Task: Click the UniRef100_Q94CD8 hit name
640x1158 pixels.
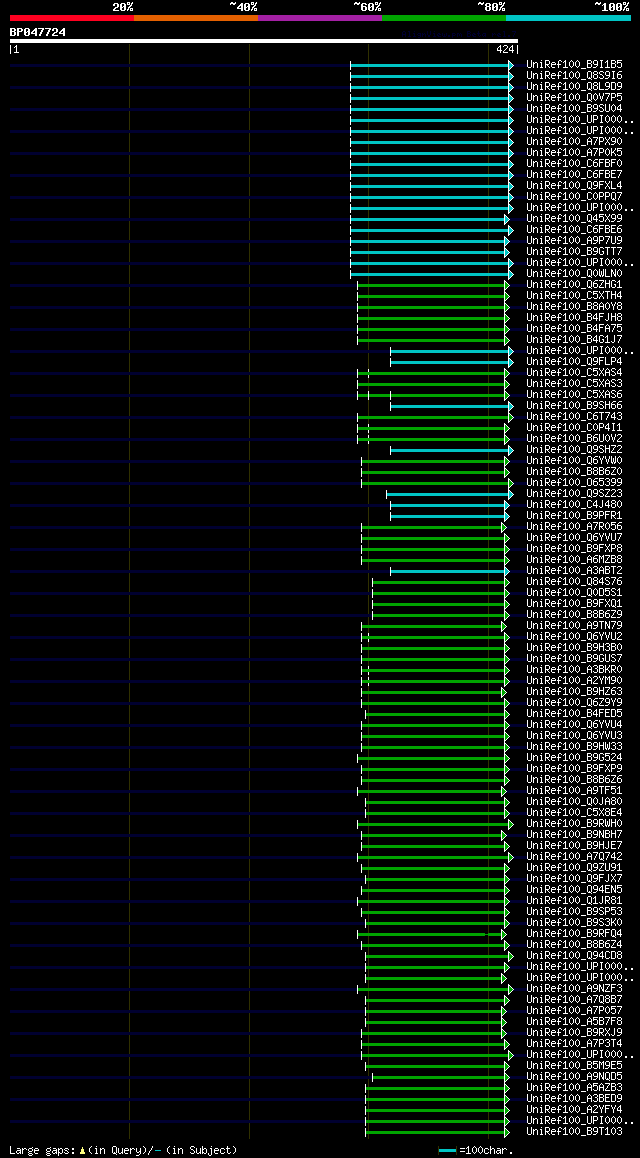Action: point(574,956)
